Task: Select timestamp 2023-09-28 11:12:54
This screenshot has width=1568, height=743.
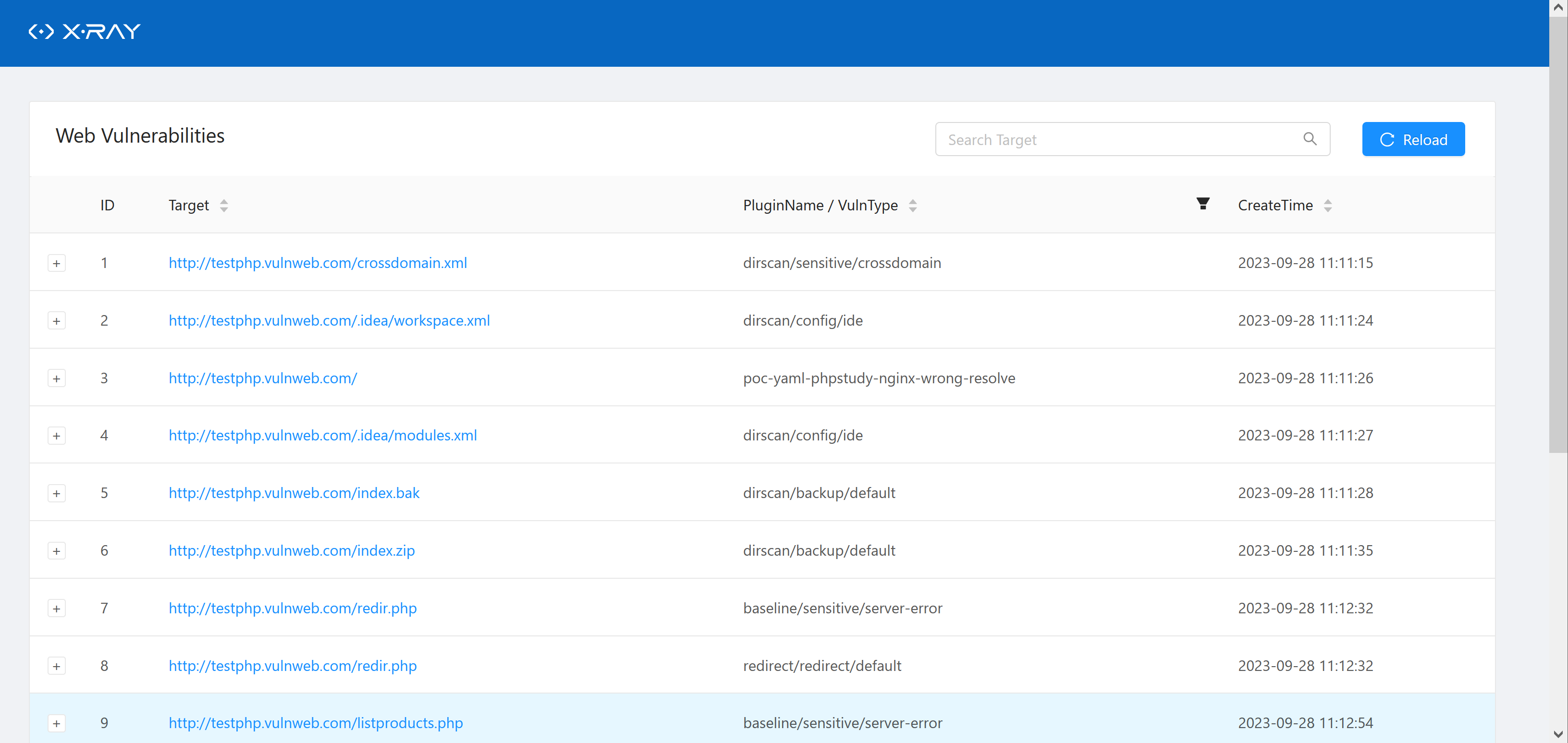Action: click(x=1305, y=723)
